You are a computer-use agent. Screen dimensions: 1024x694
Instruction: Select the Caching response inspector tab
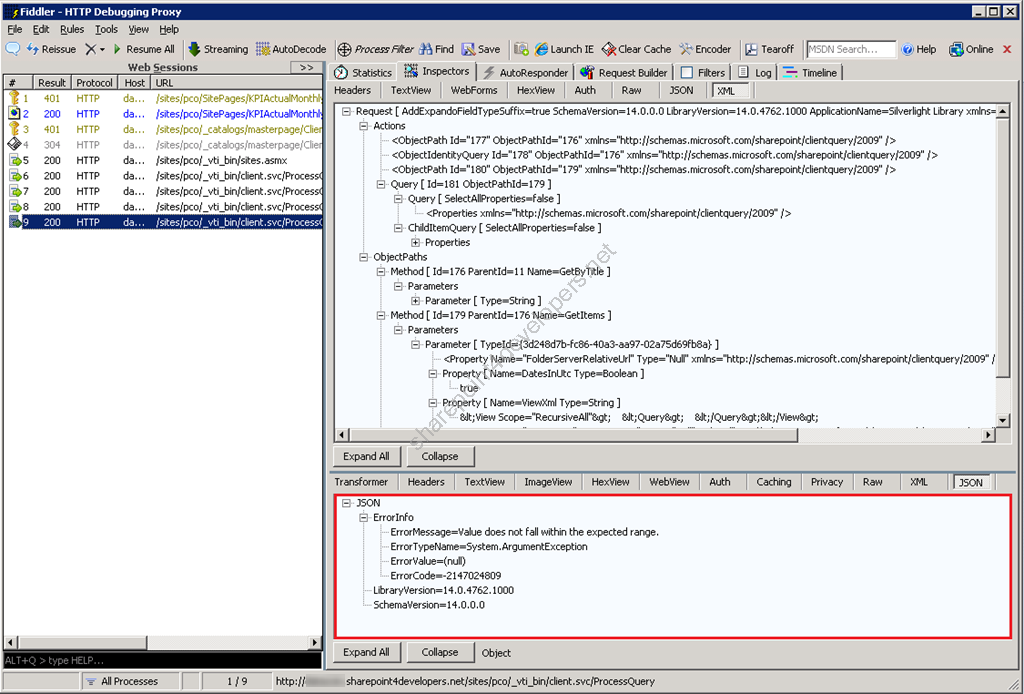click(774, 482)
